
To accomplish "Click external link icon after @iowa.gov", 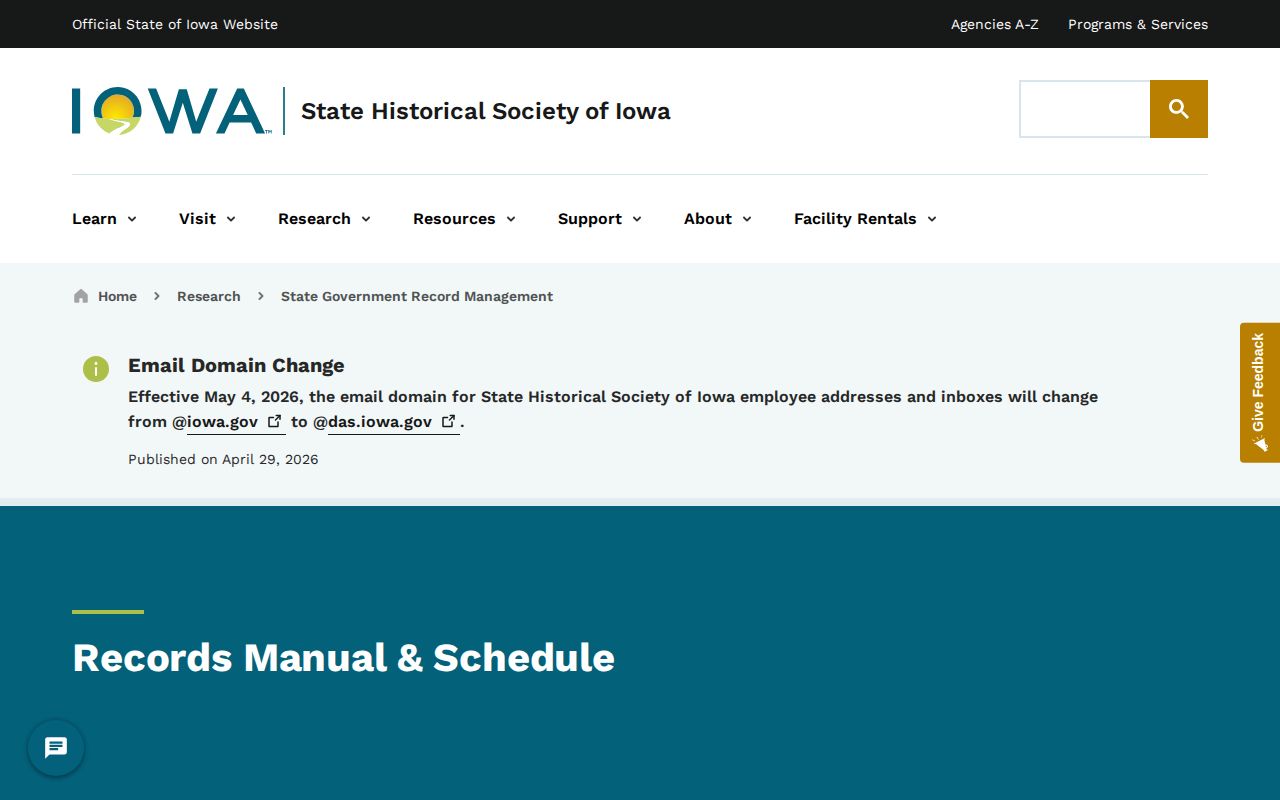I will 275,421.
